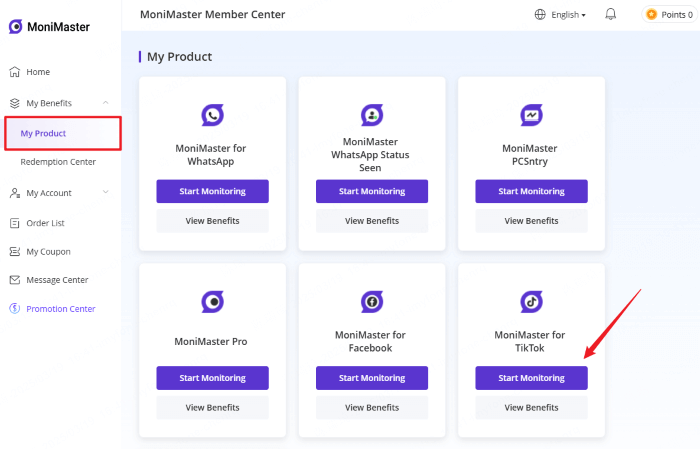View Benefits of MoniMaster for TikTok
700x449 pixels.
(x=531, y=407)
